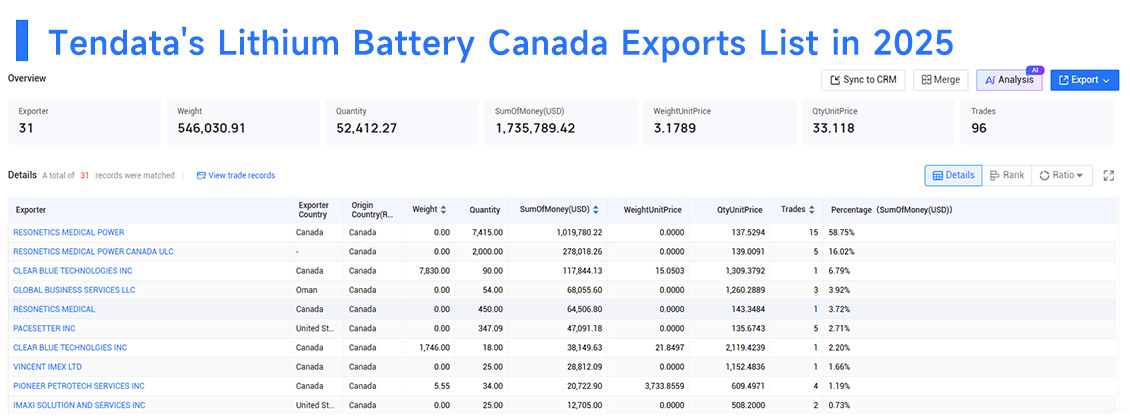Open CLEAR BLUE TECHNOLOGIES INC exporter
This screenshot has width=1130, height=420.
[x=73, y=271]
